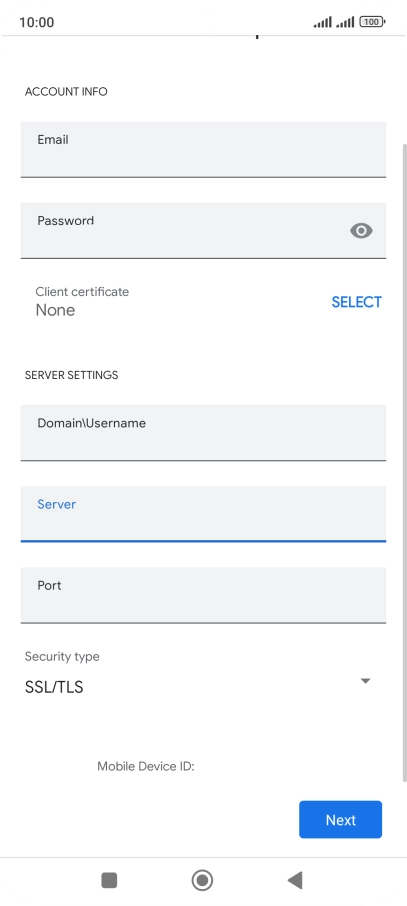Tap the Android back triangle icon
This screenshot has height=906, width=407.
pyautogui.click(x=295, y=880)
